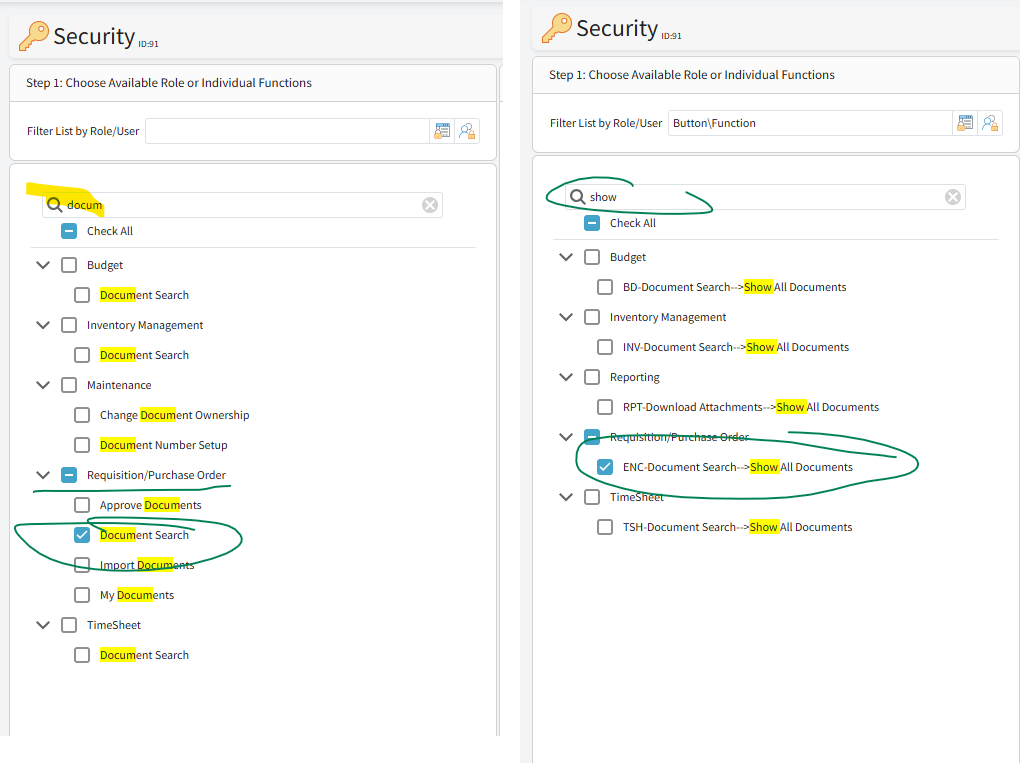1020x763 pixels.
Task: Open role list icon beside empty filter field
Action: [x=442, y=131]
